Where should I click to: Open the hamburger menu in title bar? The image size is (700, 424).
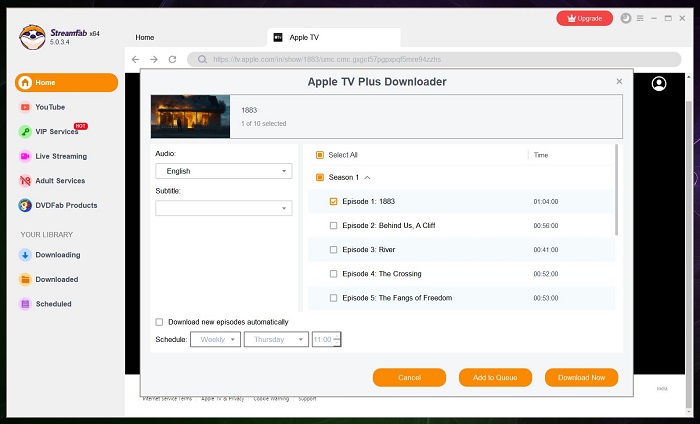pyautogui.click(x=640, y=18)
